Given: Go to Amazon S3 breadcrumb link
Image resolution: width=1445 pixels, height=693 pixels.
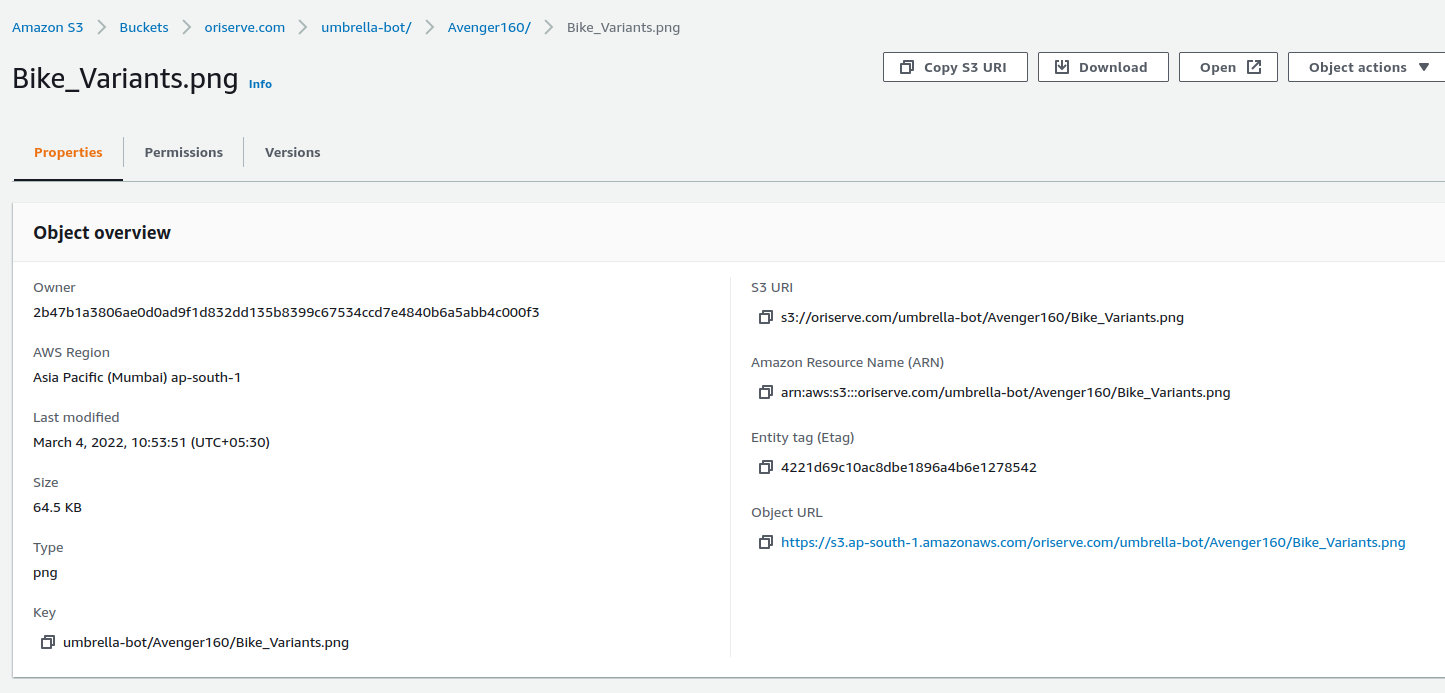Looking at the screenshot, I should click(47, 27).
